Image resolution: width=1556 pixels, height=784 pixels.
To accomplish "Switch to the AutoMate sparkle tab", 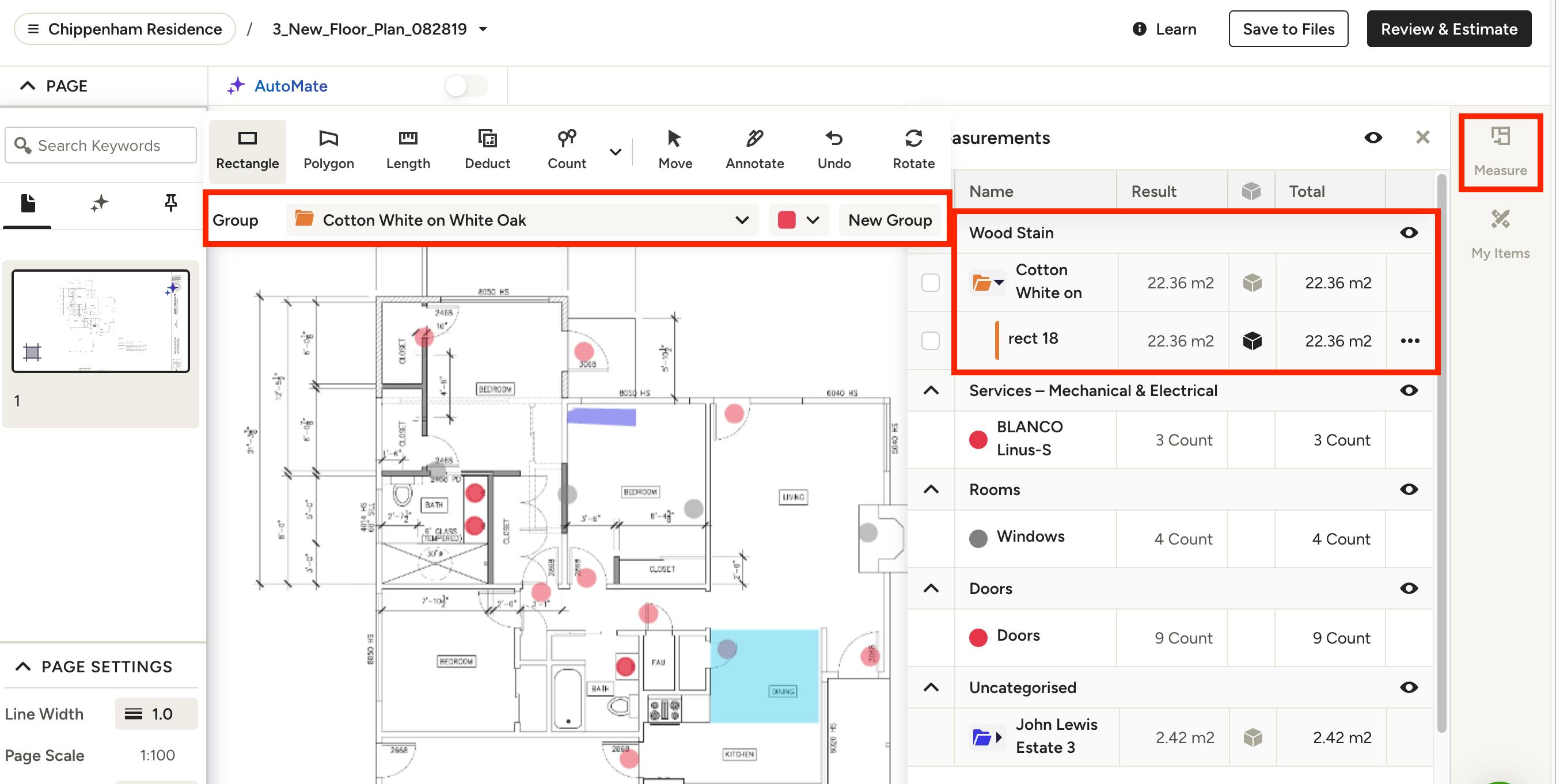I will [x=100, y=204].
